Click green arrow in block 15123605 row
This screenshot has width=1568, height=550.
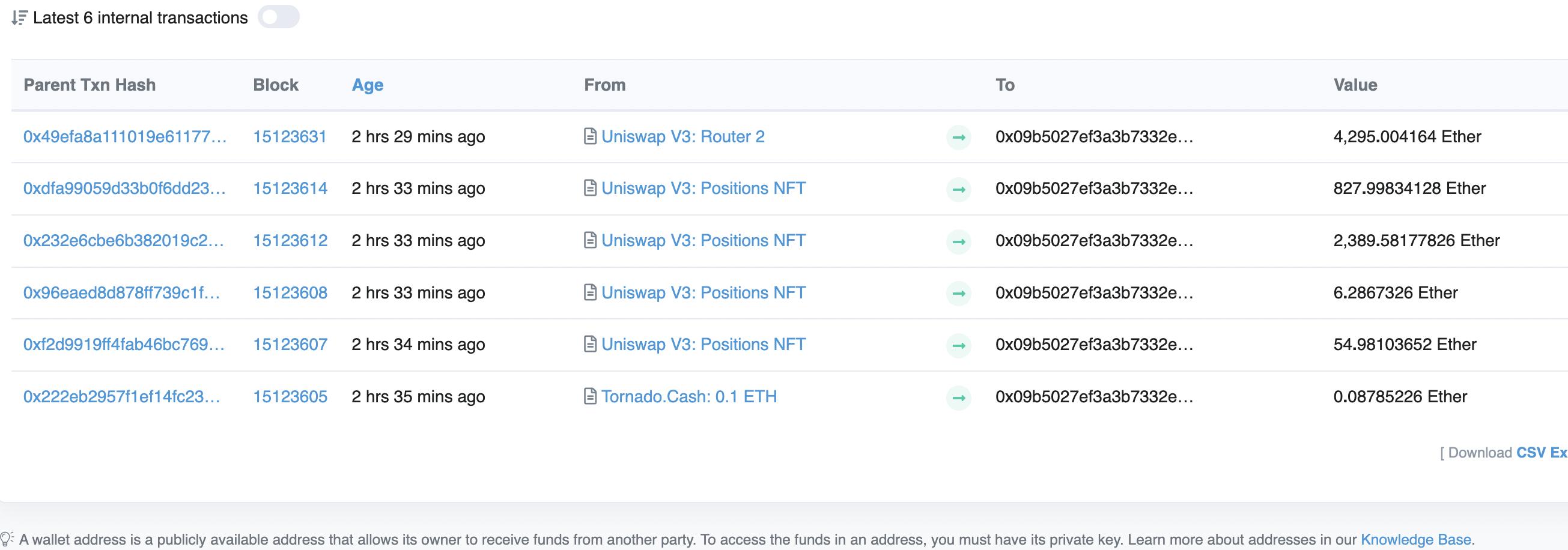(958, 397)
